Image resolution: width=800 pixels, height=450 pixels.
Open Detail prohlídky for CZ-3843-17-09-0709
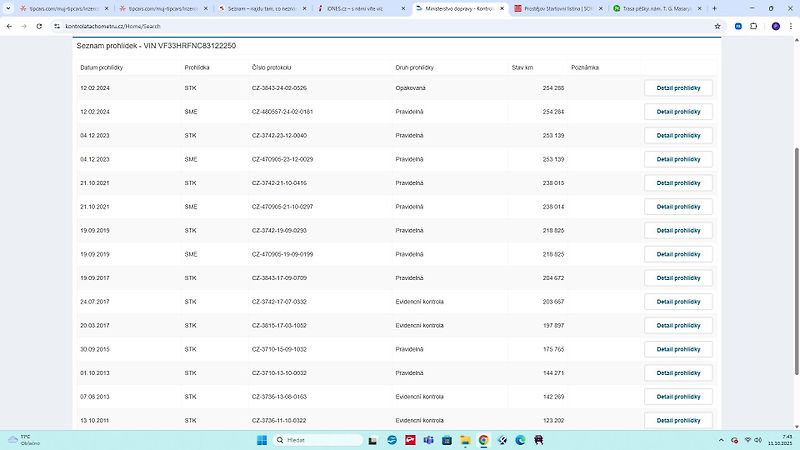click(678, 278)
